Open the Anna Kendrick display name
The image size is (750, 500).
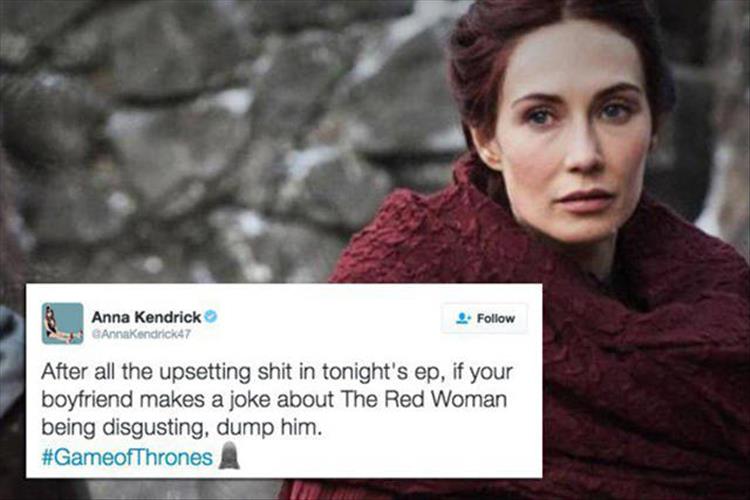[146, 317]
